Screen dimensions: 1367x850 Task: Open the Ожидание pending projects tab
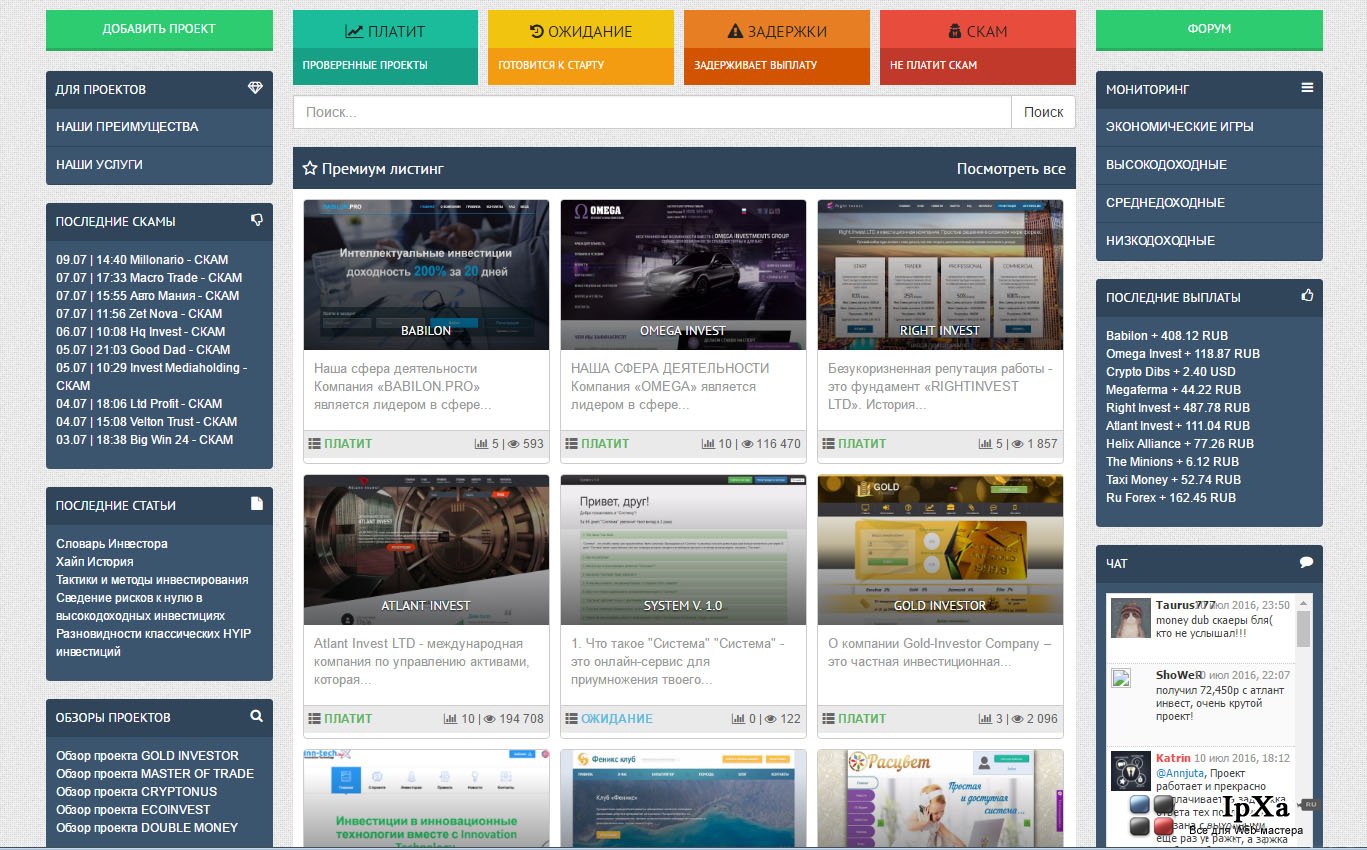pyautogui.click(x=581, y=47)
